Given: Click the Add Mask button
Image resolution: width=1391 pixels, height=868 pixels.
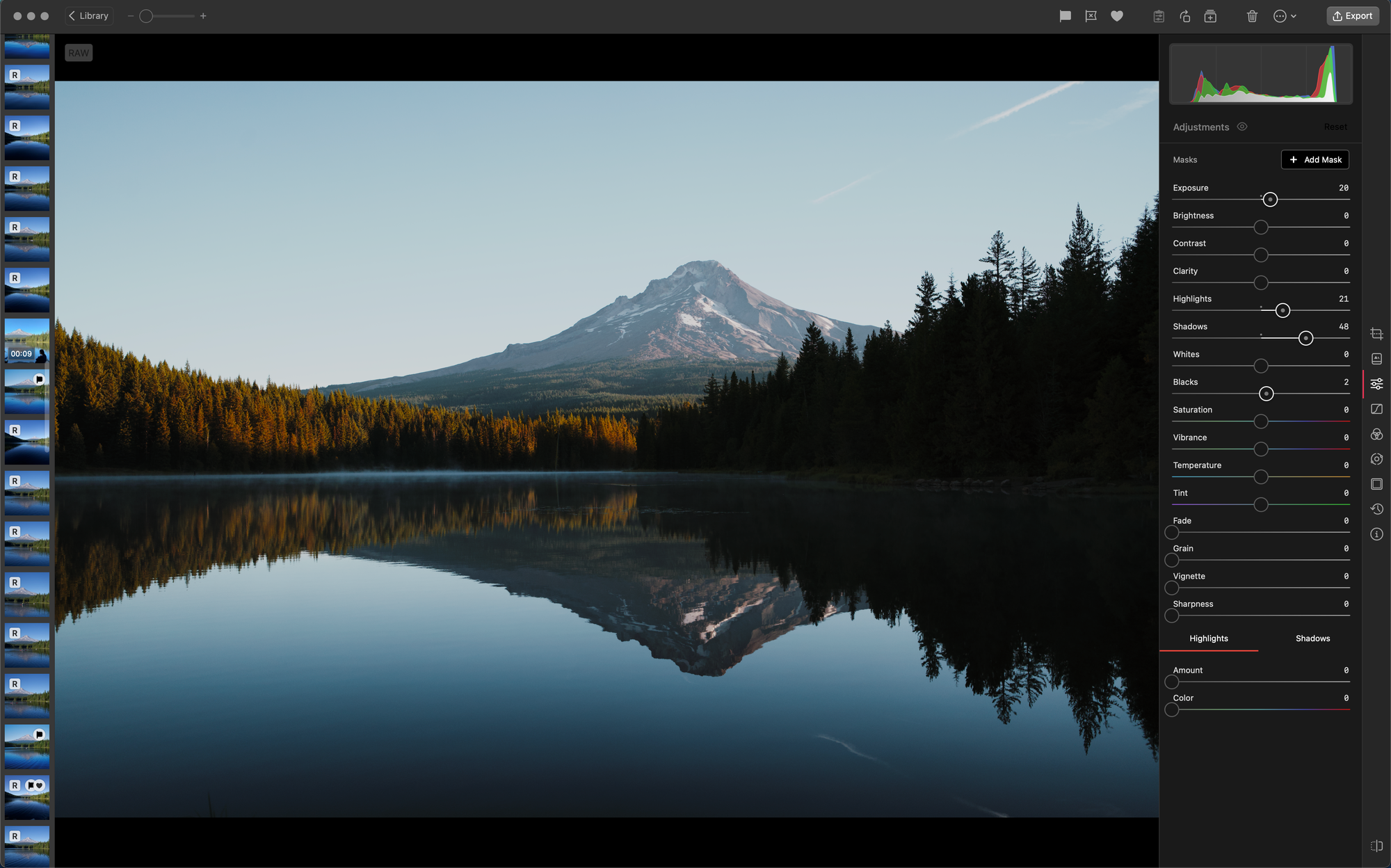Looking at the screenshot, I should tap(1314, 160).
